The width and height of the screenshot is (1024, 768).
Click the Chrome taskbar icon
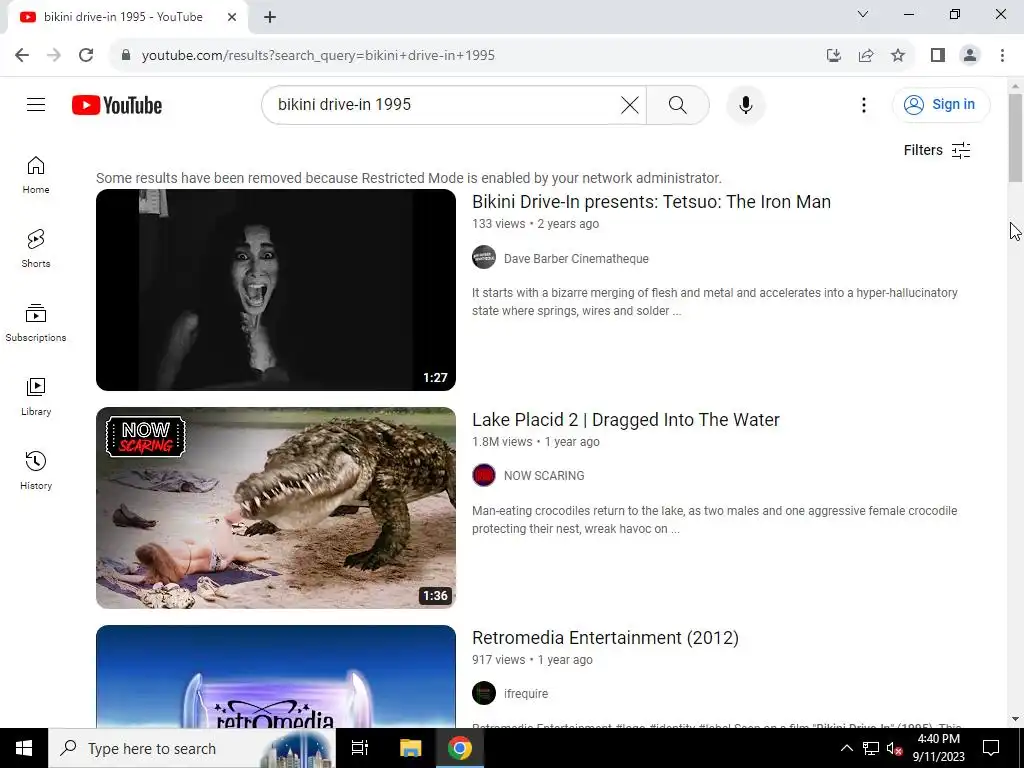(460, 748)
